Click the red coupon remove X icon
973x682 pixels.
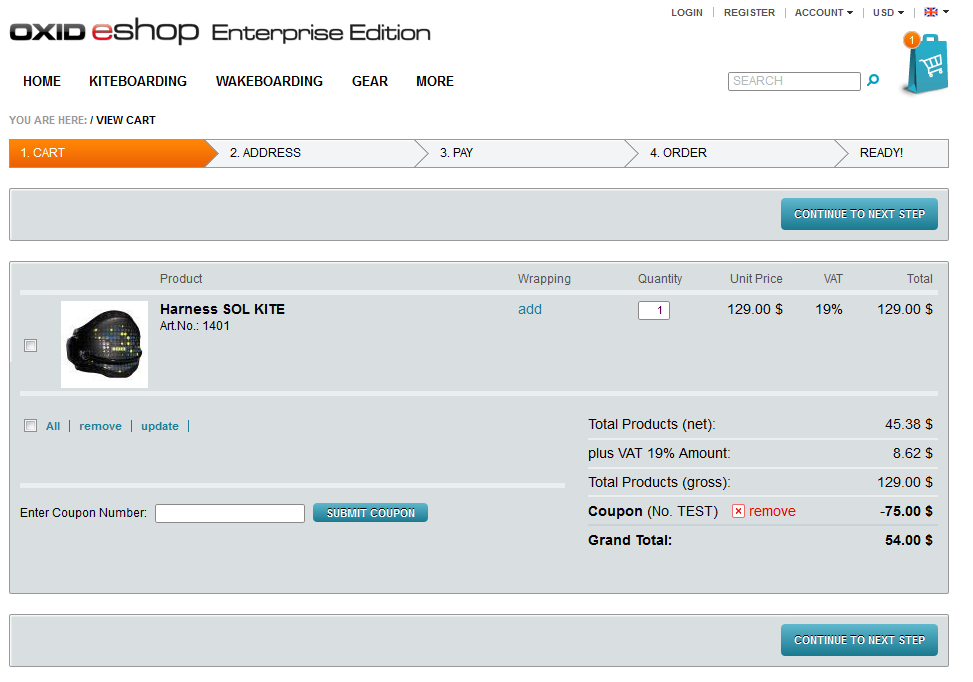click(x=738, y=511)
